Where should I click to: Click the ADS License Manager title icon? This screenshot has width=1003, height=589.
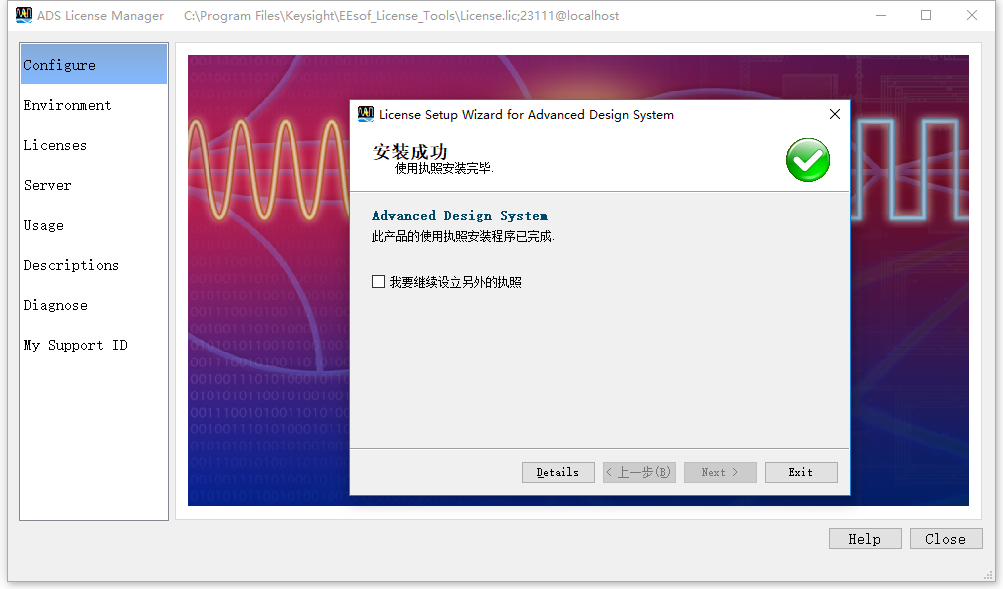pos(24,15)
